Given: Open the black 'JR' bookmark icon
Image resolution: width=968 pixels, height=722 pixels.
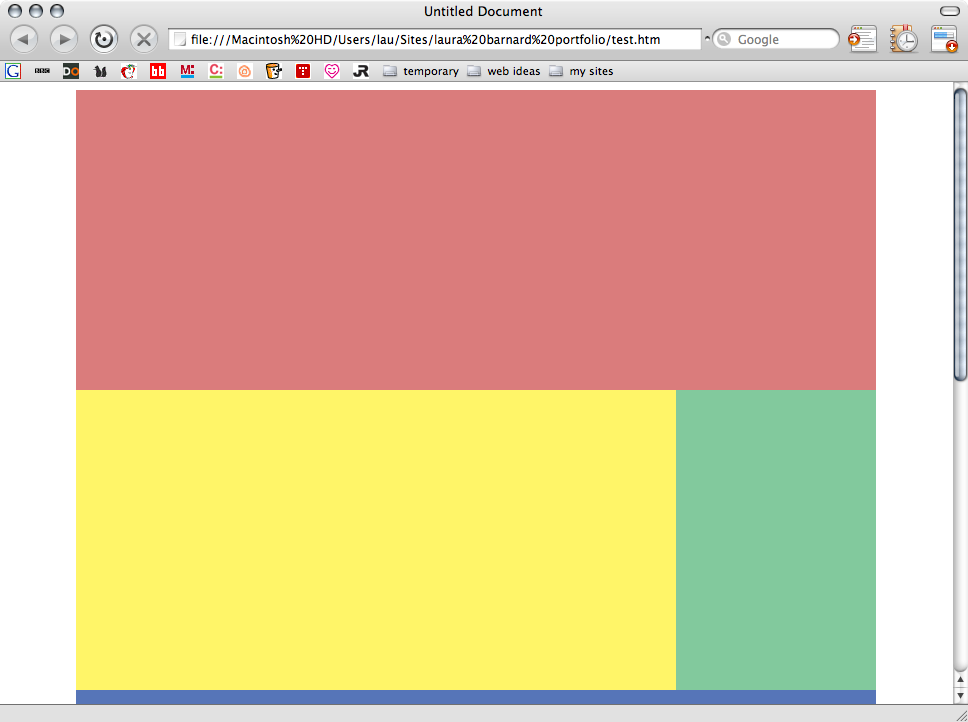Looking at the screenshot, I should click(x=361, y=72).
